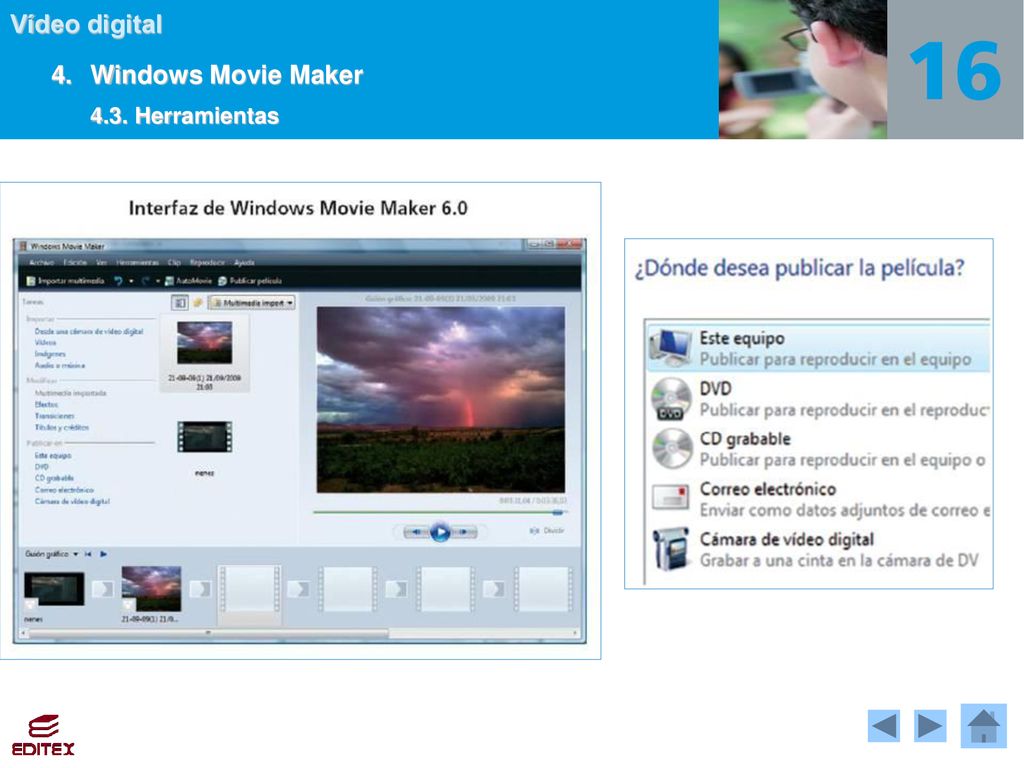Screen dimensions: 1024x768
Task: Click the storyboard scroll right arrow
Action: 575,633
